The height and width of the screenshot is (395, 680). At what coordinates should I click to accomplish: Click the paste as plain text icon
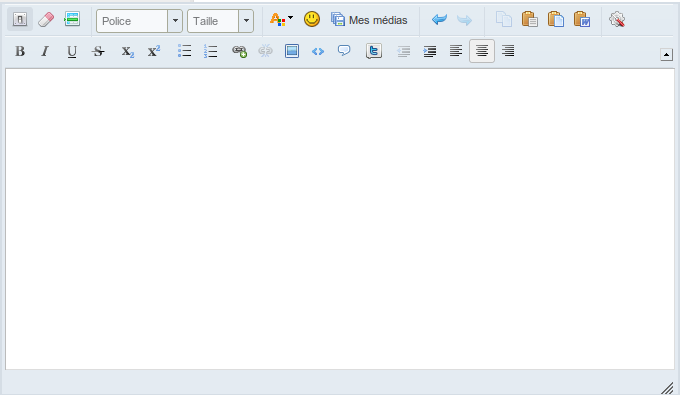click(556, 20)
